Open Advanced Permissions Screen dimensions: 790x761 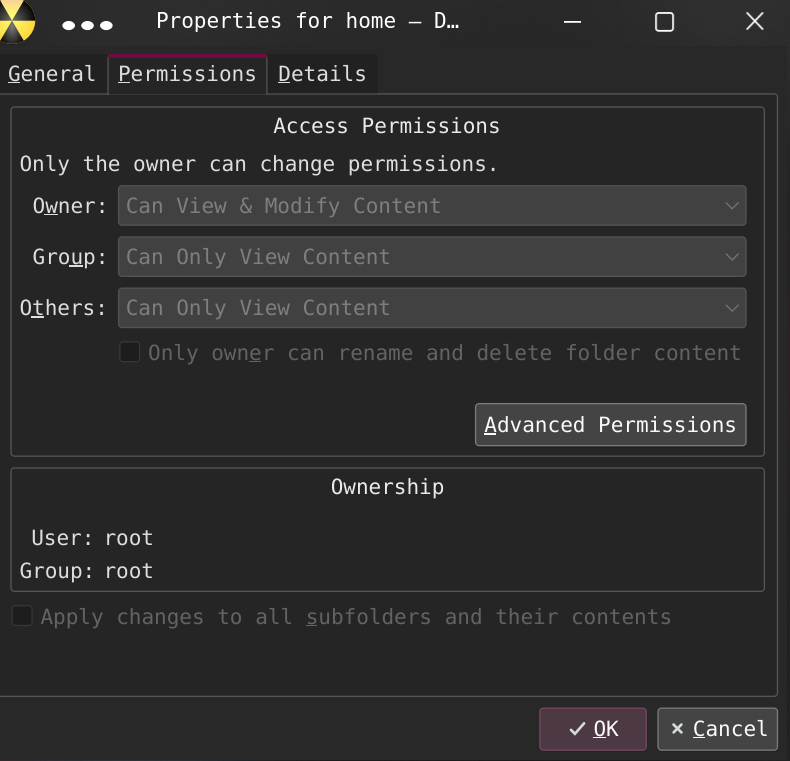coord(610,424)
